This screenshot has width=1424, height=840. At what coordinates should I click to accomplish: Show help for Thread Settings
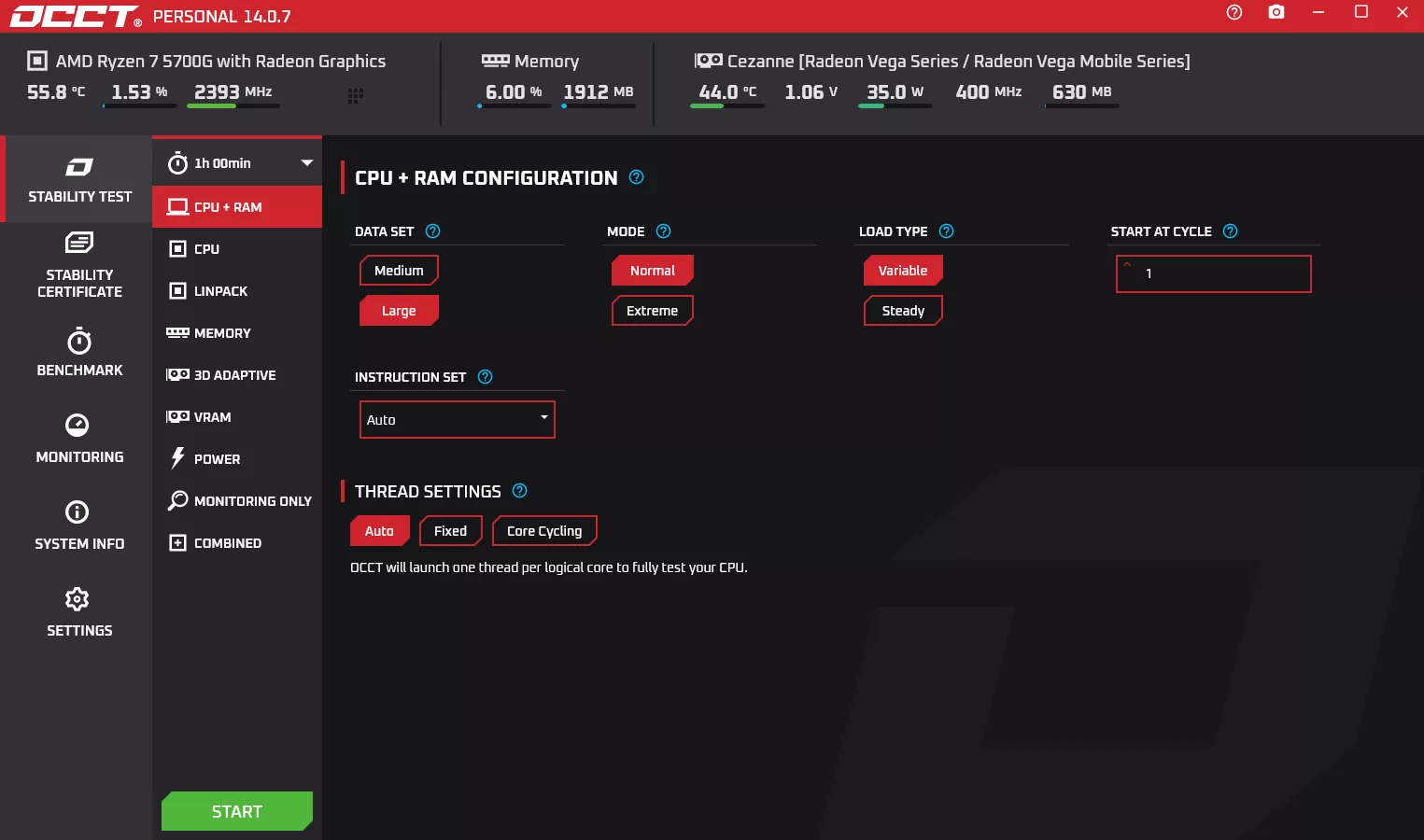point(520,491)
